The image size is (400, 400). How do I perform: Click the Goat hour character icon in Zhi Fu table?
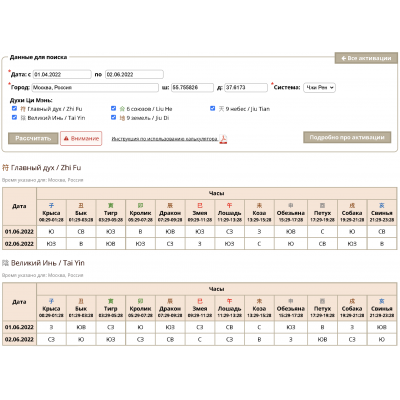(259, 205)
